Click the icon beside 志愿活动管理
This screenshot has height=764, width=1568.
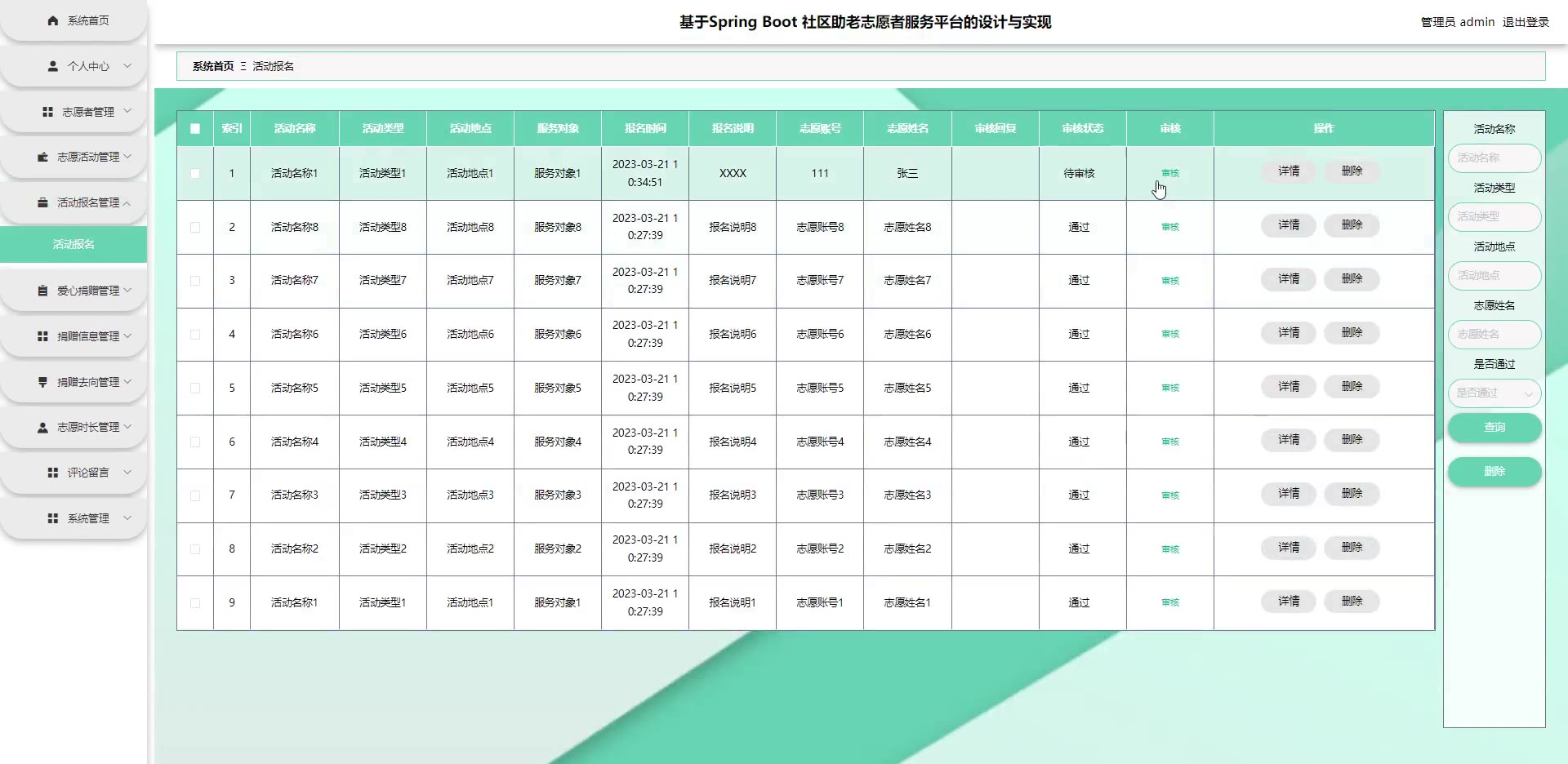[42, 157]
